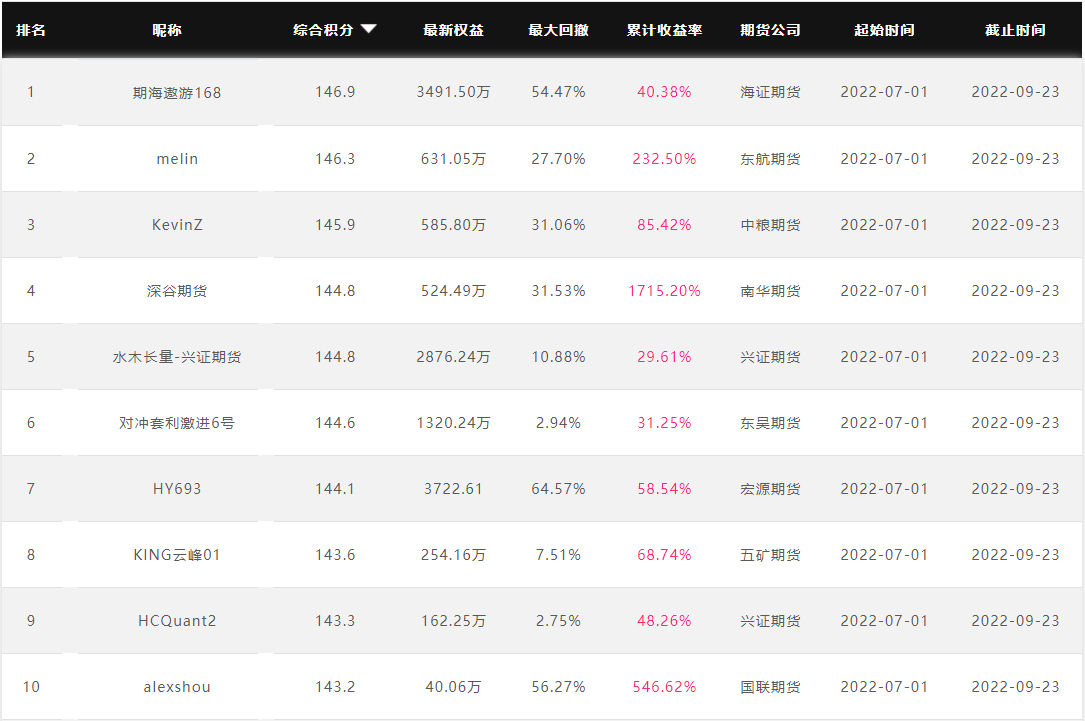
Task: Click the 起始时间 column header
Action: pyautogui.click(x=884, y=30)
